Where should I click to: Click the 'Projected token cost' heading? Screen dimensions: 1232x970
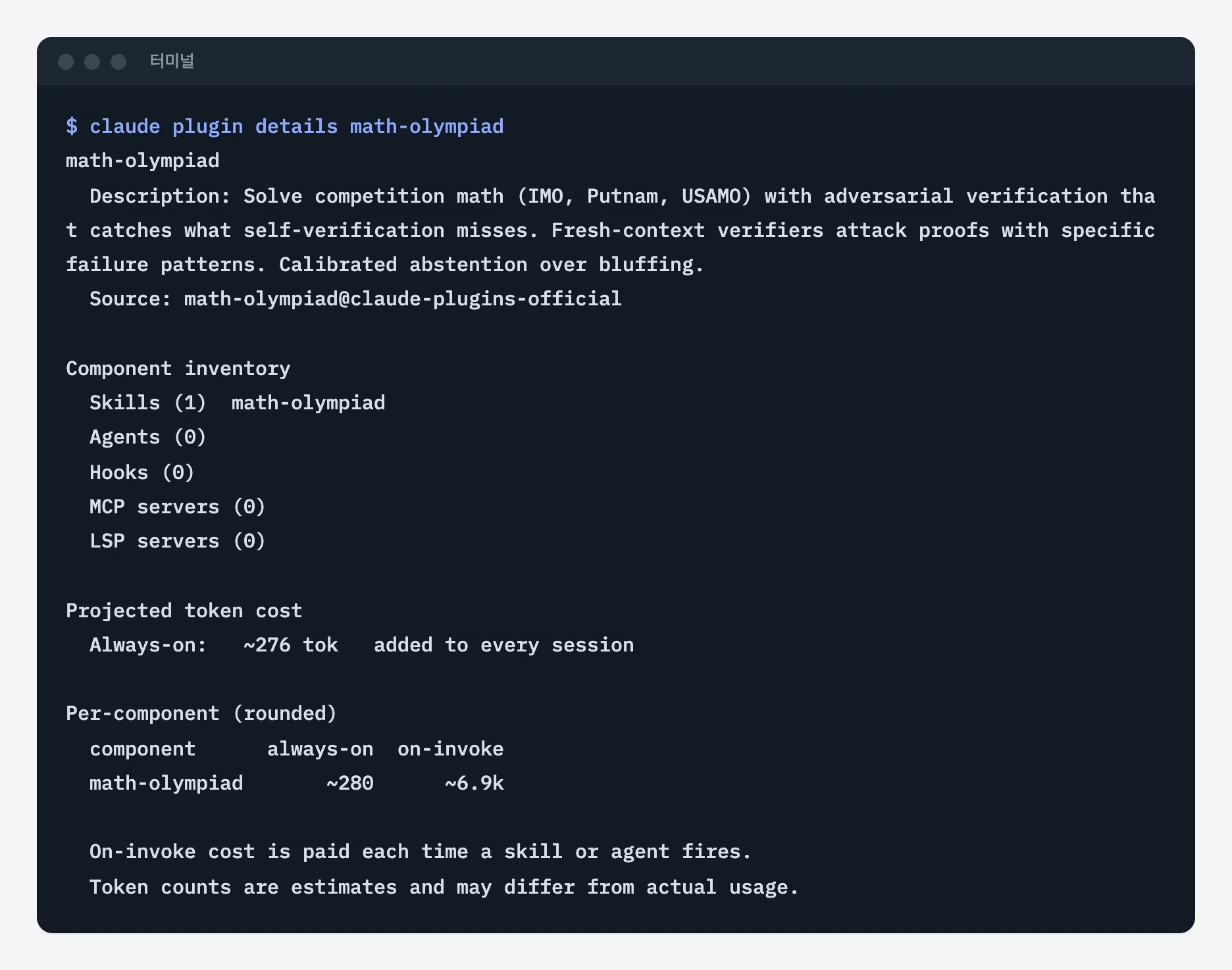coord(184,611)
